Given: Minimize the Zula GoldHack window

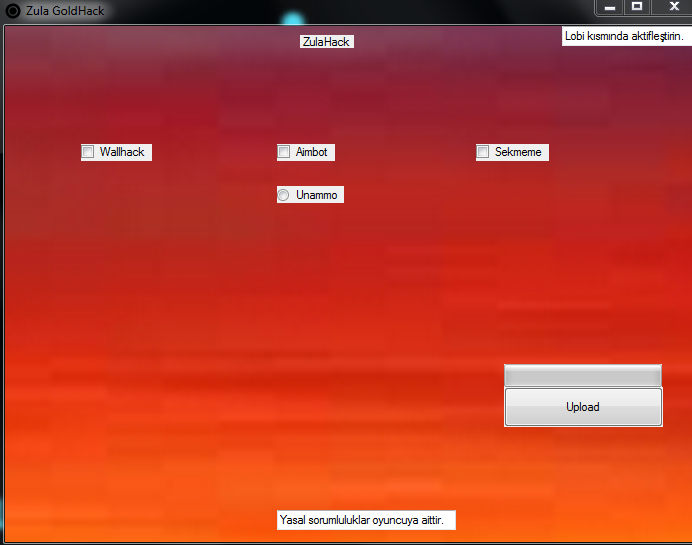Looking at the screenshot, I should point(610,8).
